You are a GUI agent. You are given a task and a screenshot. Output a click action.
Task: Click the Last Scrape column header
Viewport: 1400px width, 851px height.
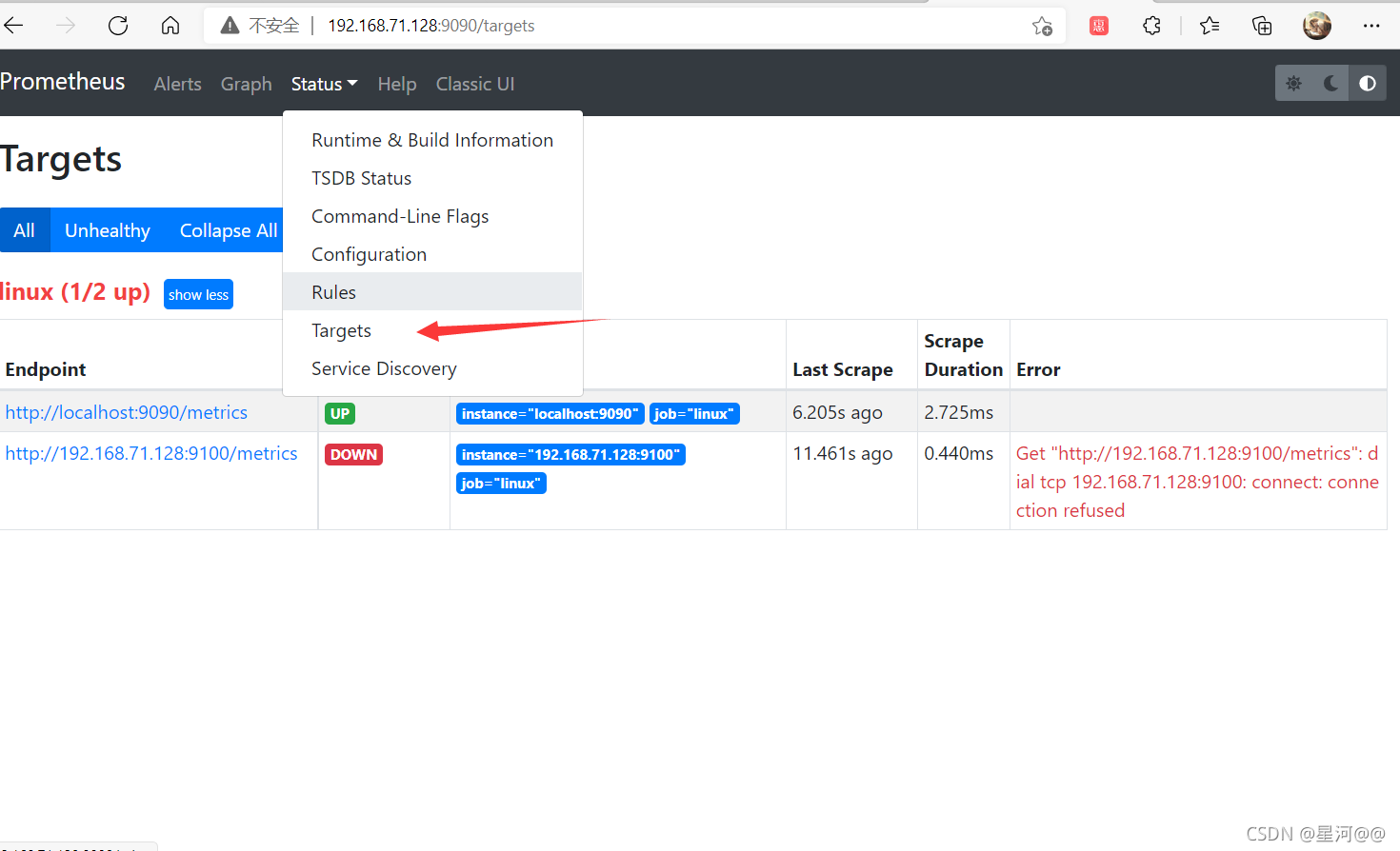point(843,369)
